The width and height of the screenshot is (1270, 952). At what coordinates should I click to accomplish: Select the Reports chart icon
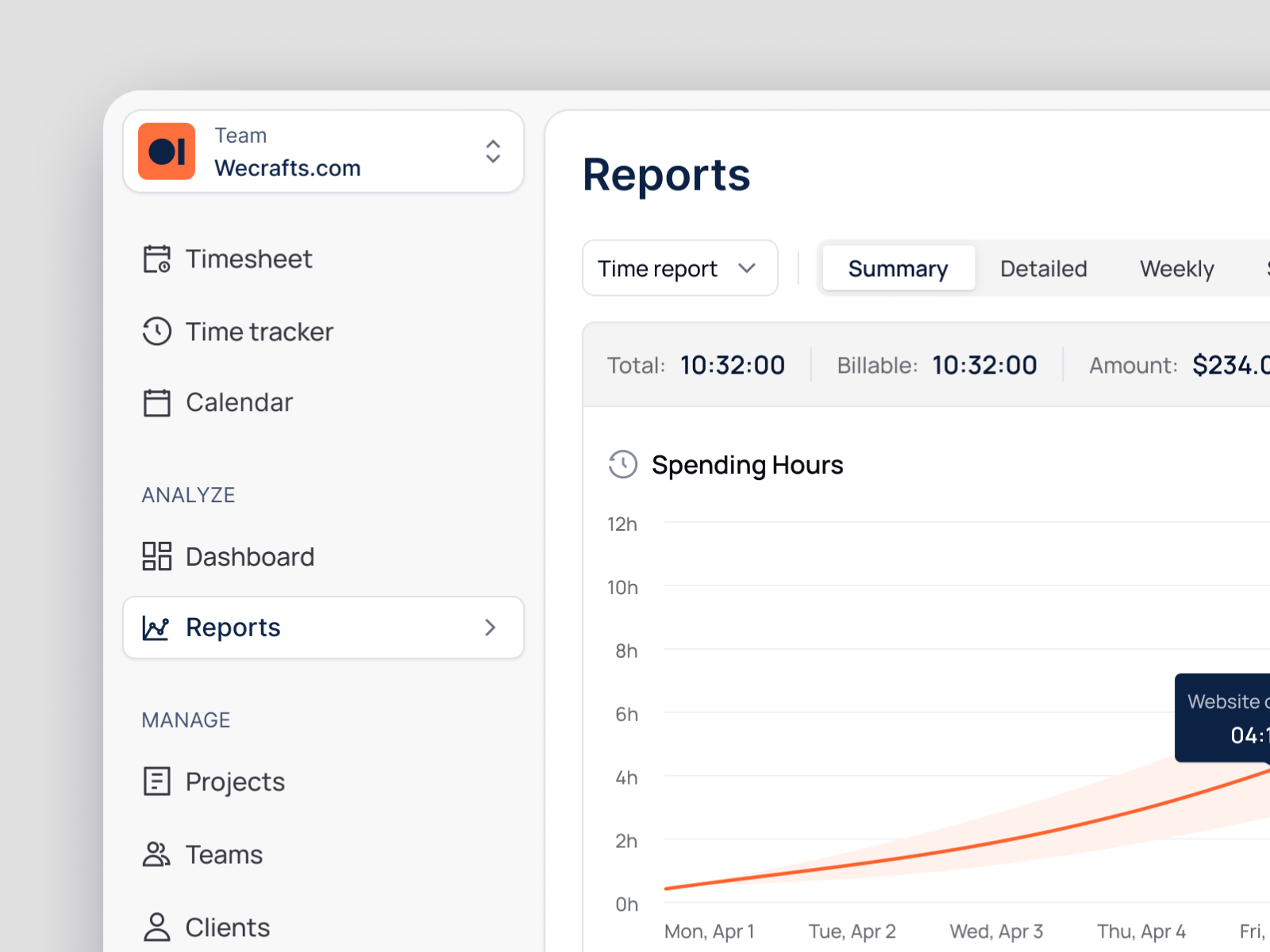156,628
